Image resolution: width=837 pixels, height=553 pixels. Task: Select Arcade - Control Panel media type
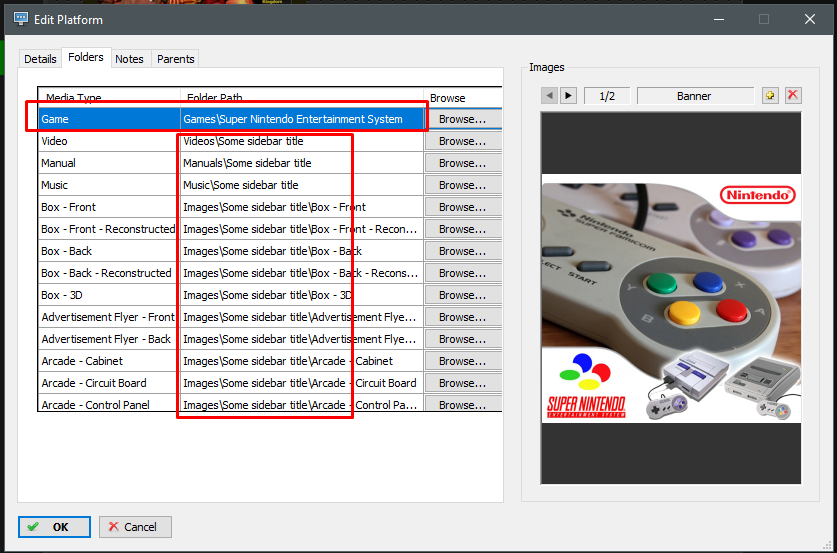109,404
